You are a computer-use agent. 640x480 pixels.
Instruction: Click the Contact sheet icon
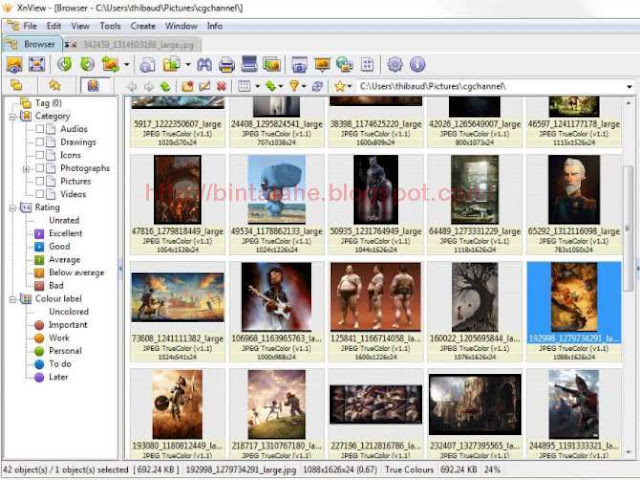coord(367,64)
